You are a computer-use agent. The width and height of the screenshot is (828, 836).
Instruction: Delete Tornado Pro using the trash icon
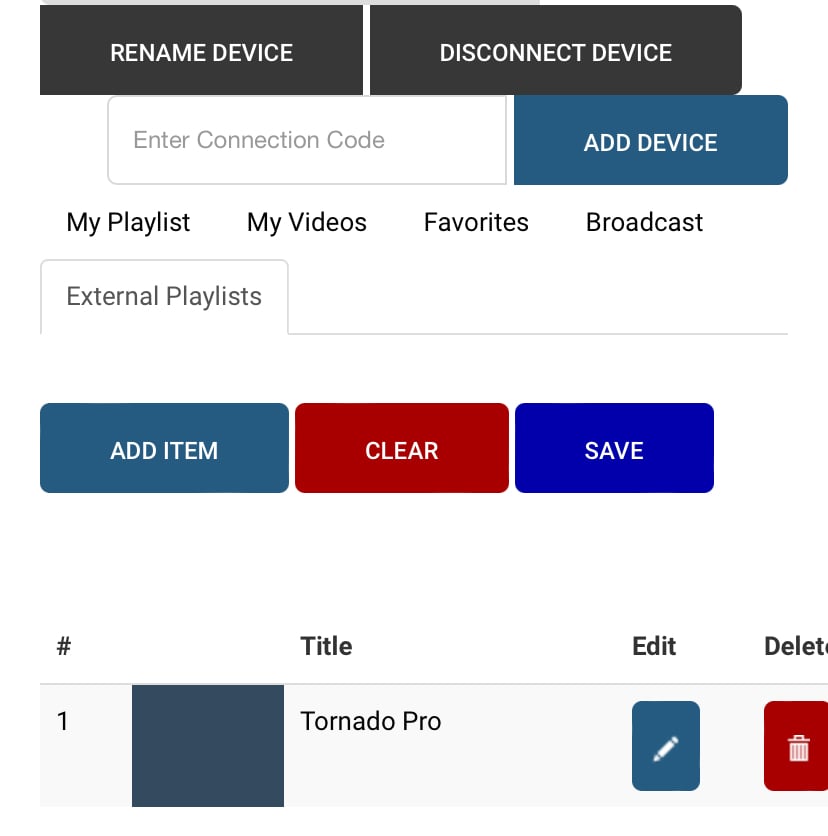coord(797,746)
